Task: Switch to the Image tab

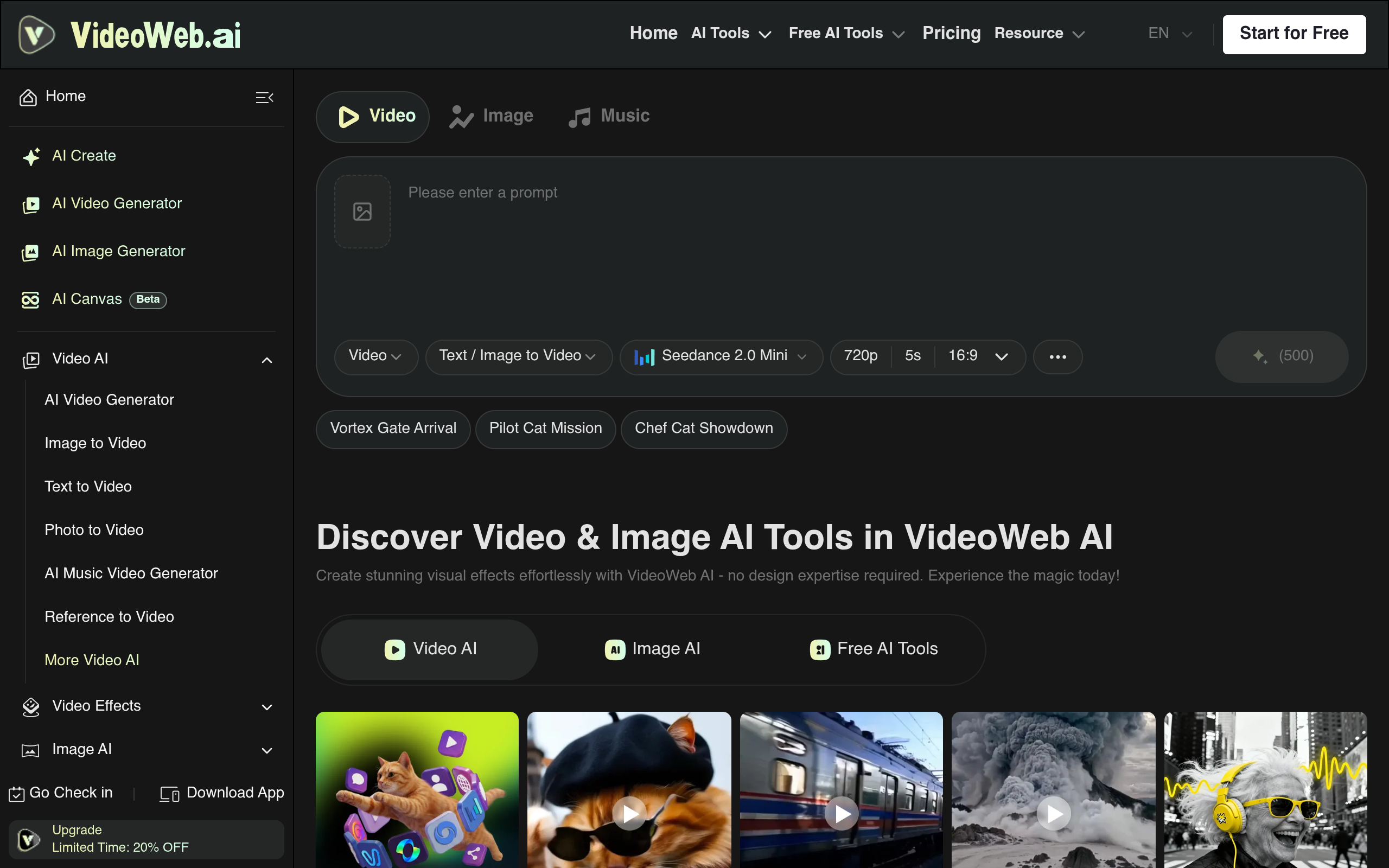Action: [492, 117]
